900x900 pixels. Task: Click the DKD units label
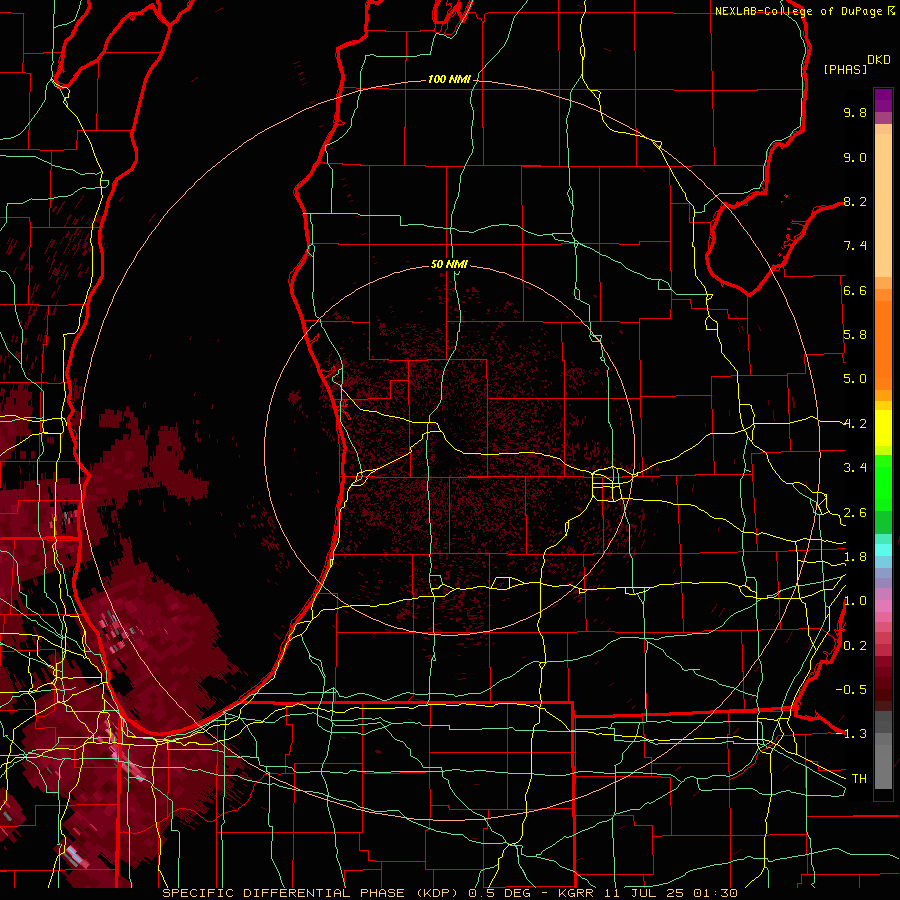click(879, 60)
